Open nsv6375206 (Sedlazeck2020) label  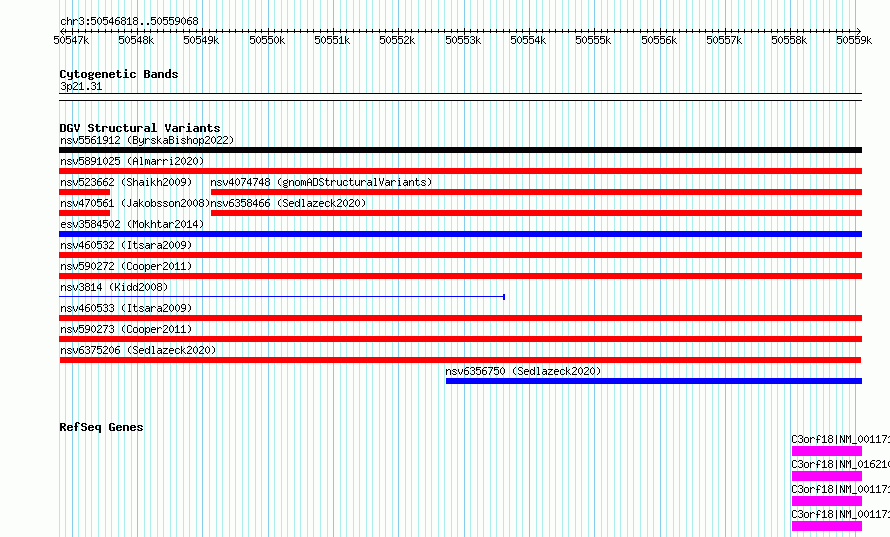tap(138, 350)
